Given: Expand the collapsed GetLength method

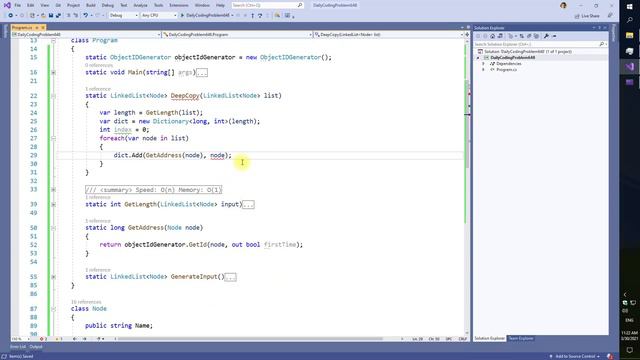Looking at the screenshot, I should click(x=53, y=204).
